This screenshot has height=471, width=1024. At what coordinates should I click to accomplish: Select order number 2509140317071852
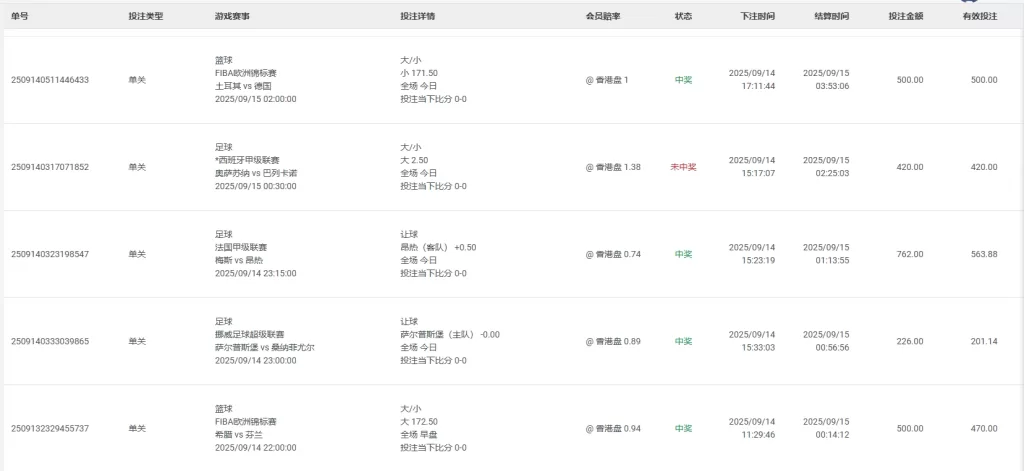point(50,167)
